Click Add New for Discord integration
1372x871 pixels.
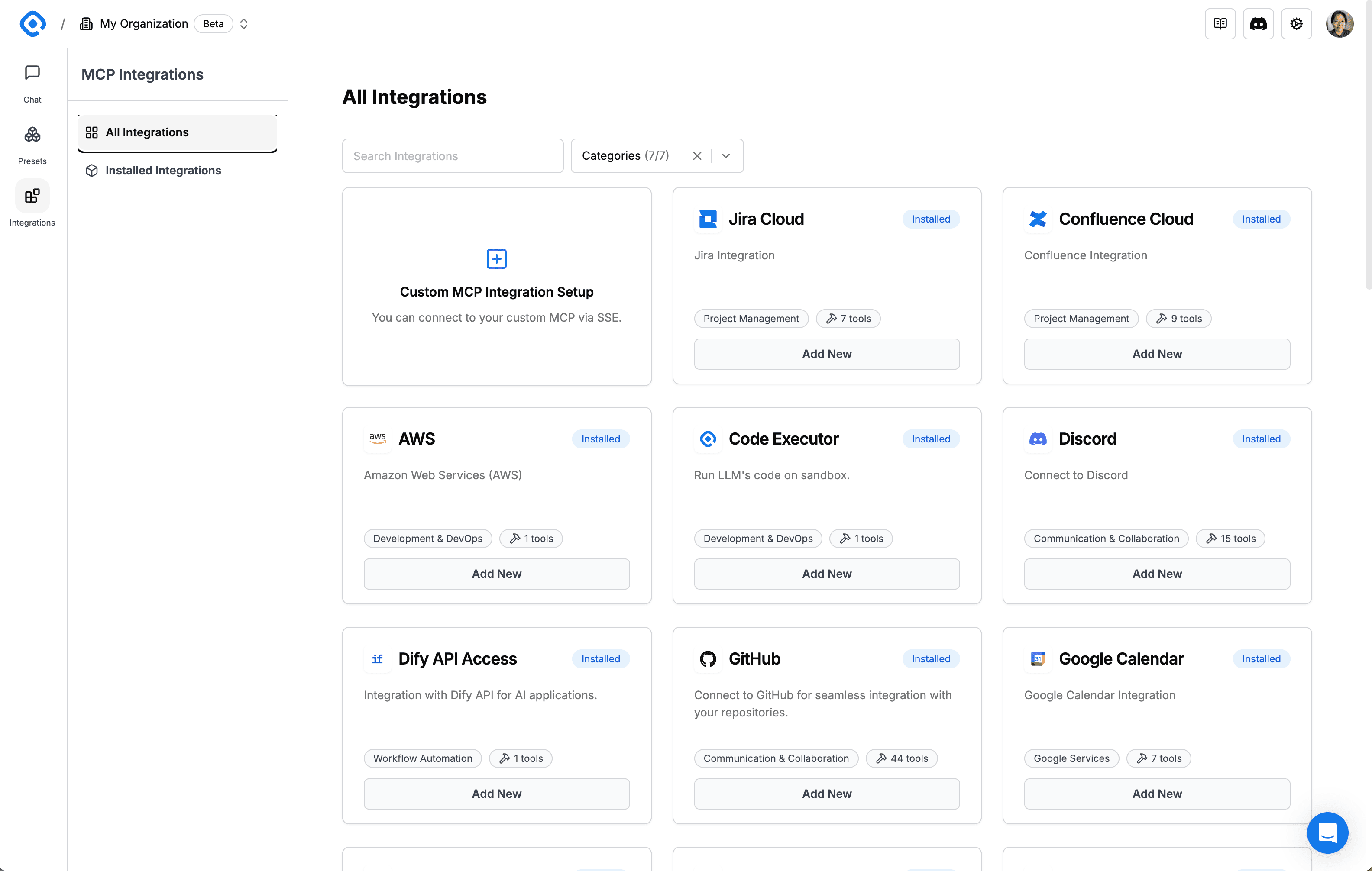[x=1157, y=574]
